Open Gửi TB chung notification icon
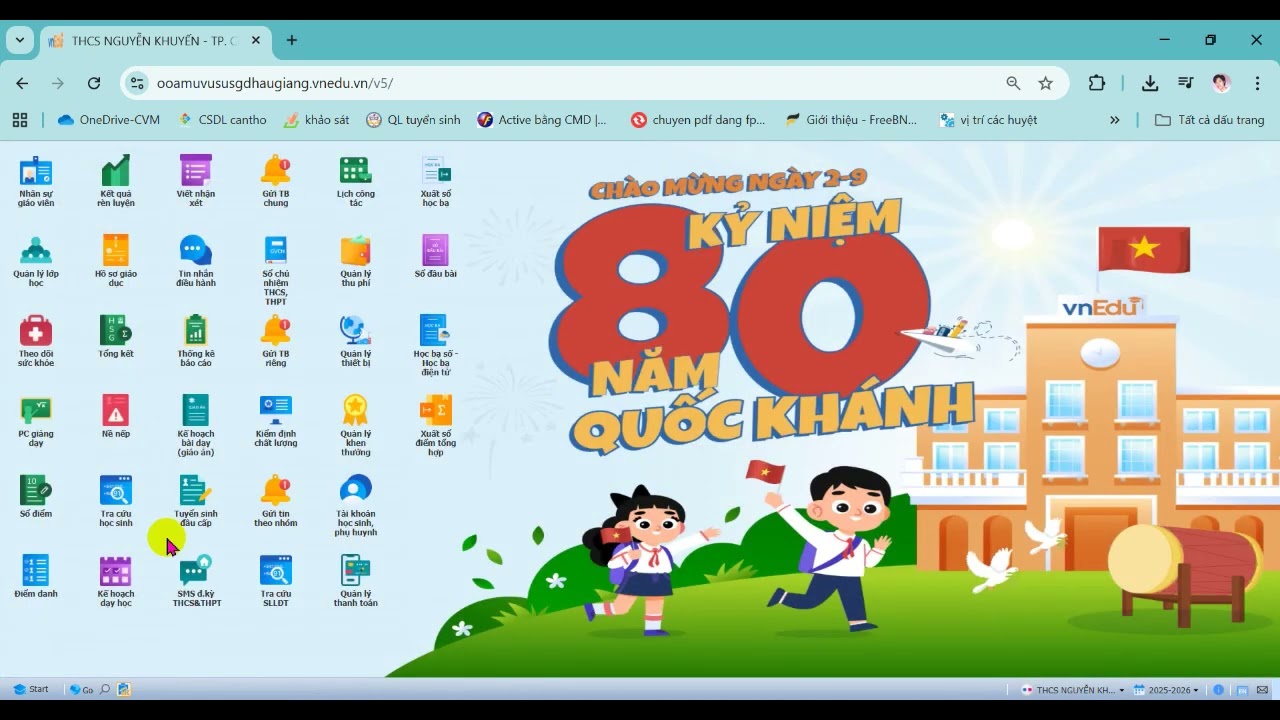The height and width of the screenshot is (720, 1280). coord(276,181)
